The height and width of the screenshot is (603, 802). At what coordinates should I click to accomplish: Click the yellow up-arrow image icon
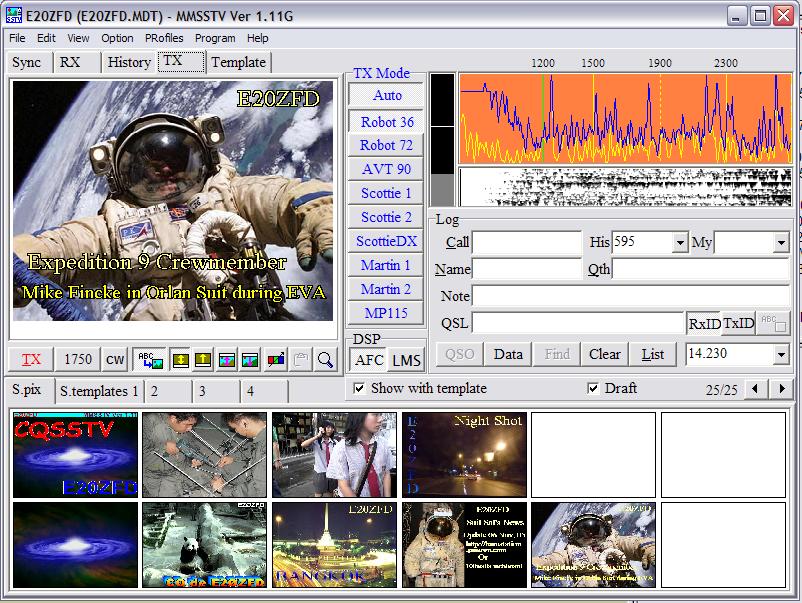click(203, 360)
